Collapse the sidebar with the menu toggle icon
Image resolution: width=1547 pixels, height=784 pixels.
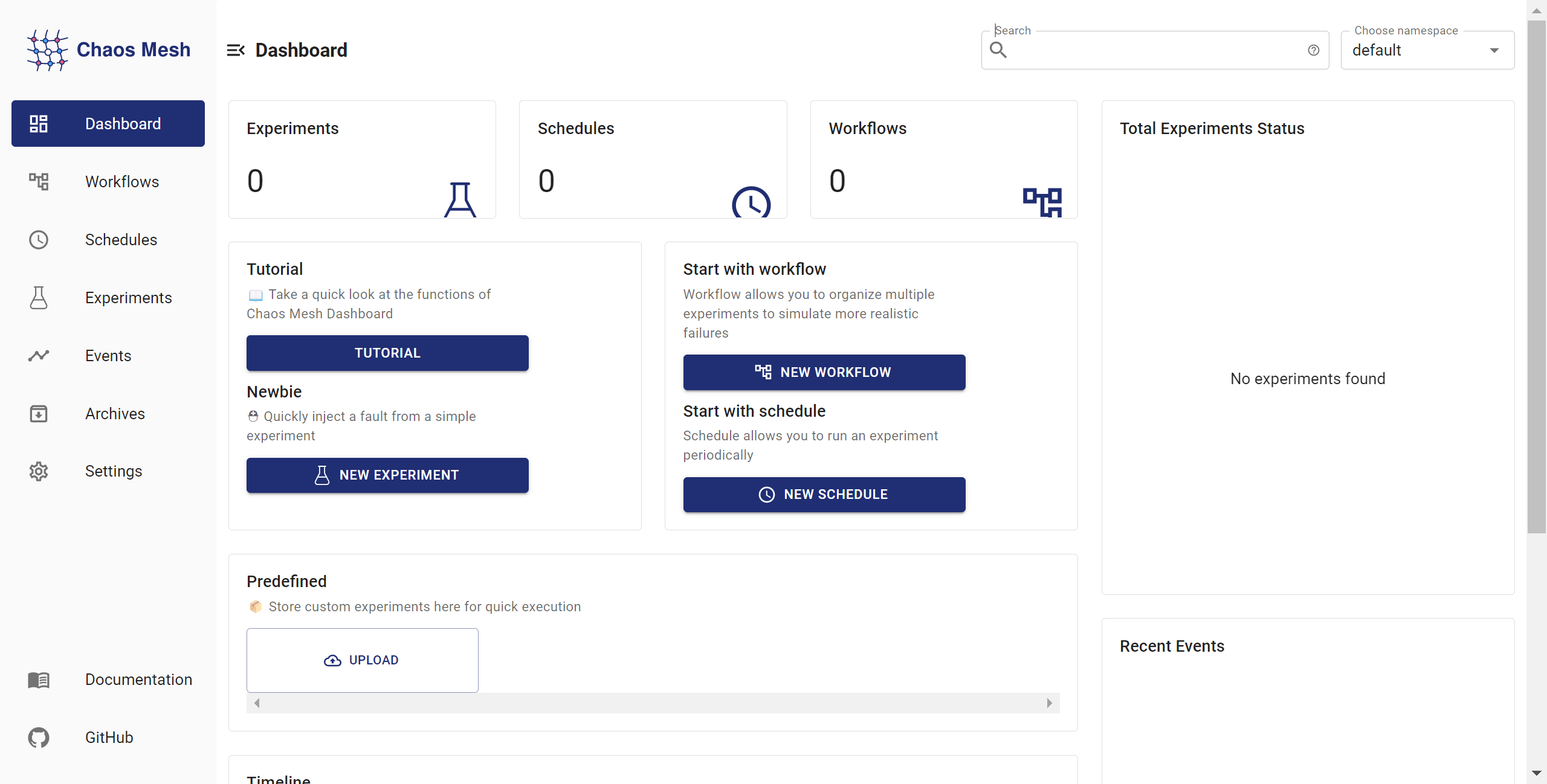click(236, 50)
